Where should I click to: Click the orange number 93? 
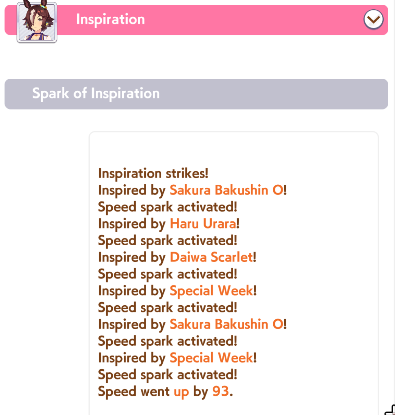(221, 391)
